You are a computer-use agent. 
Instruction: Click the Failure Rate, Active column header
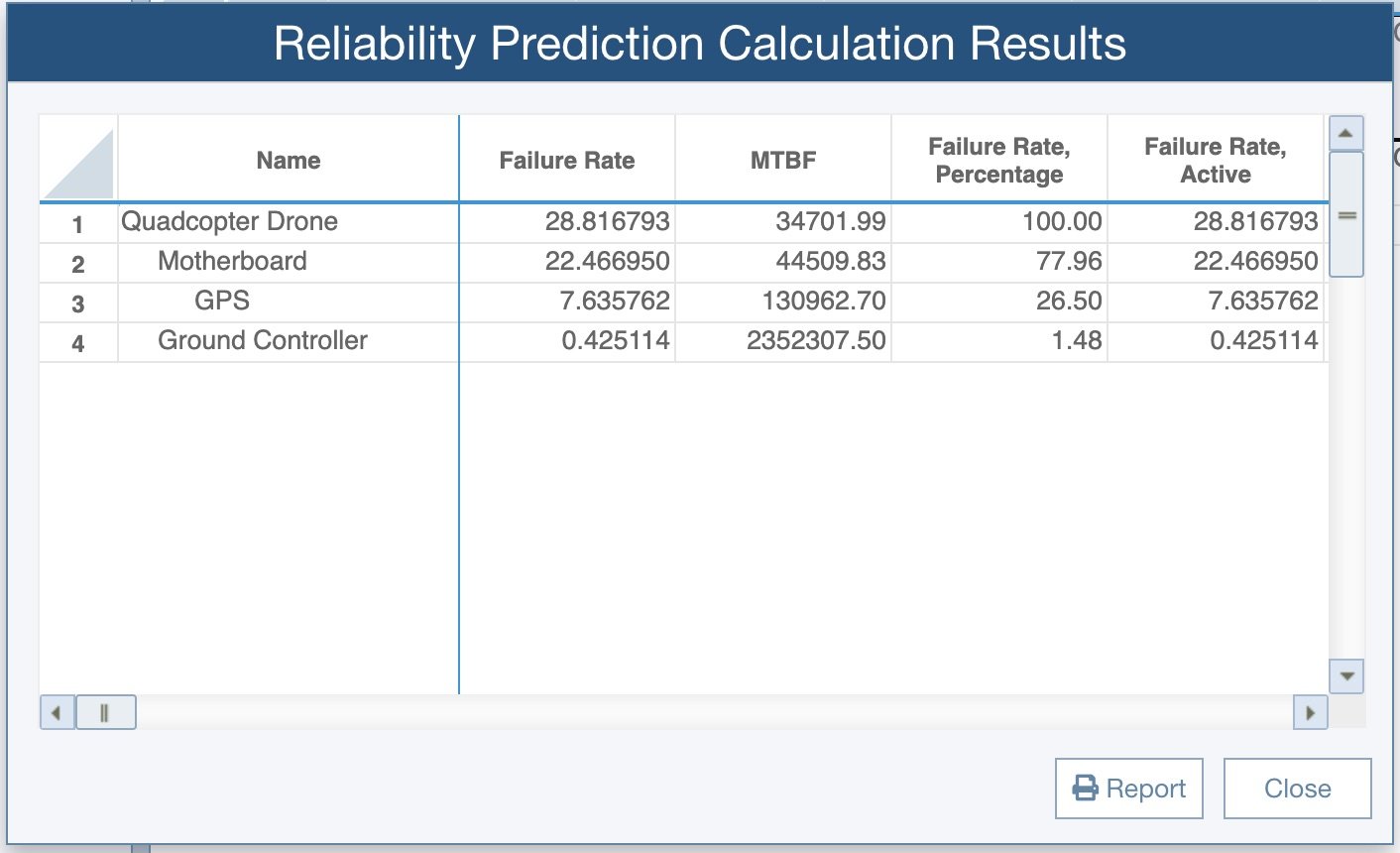coord(1217,159)
